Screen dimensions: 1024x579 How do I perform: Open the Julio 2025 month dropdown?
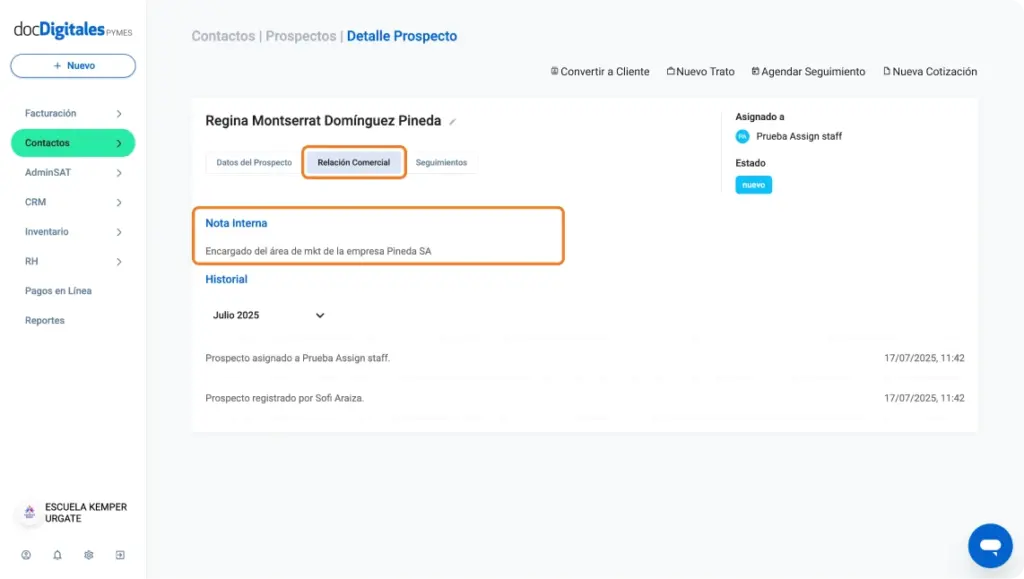tap(268, 315)
